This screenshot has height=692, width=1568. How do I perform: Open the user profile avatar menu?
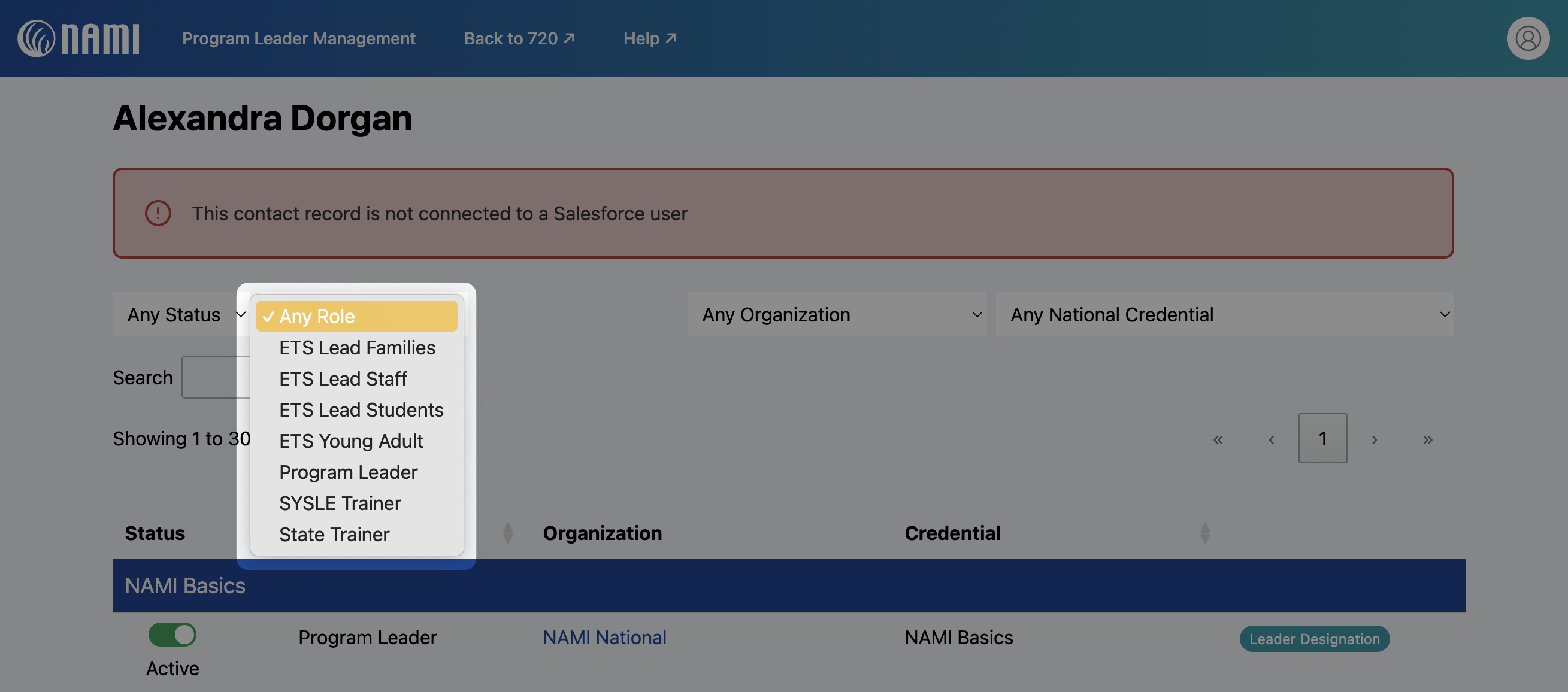(x=1527, y=38)
